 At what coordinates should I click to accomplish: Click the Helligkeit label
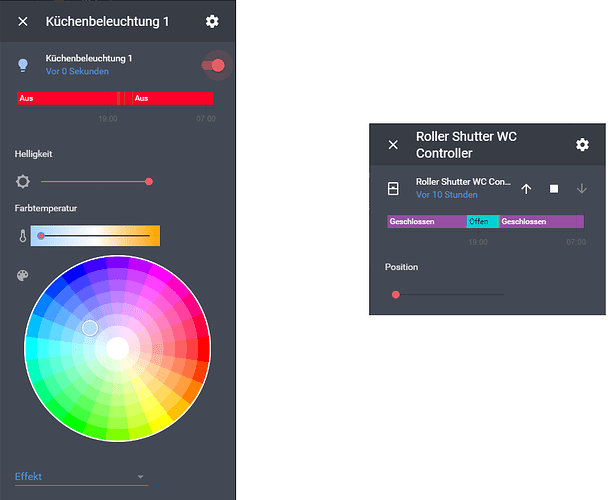point(33,154)
